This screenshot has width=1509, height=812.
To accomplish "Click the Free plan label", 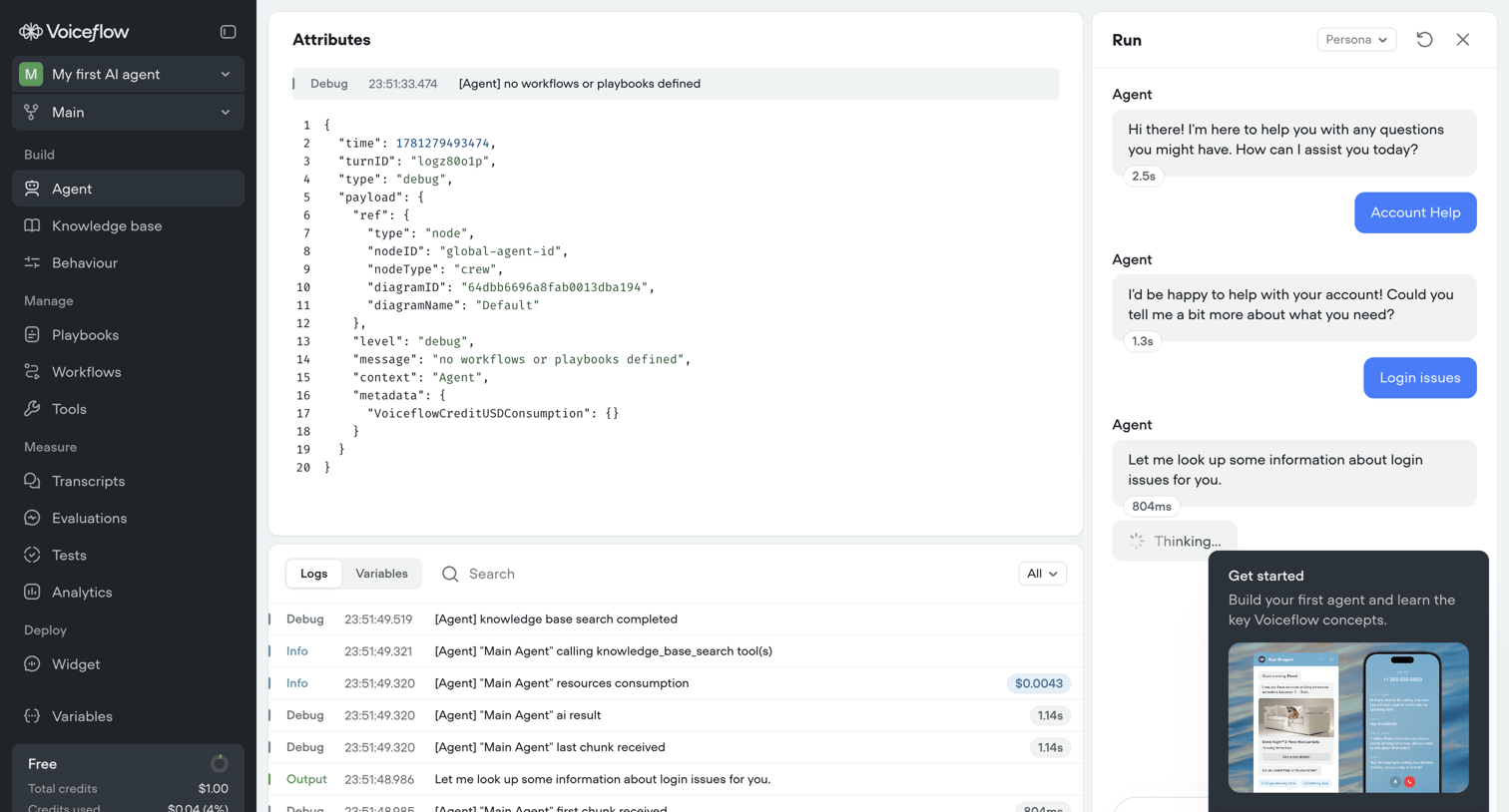I will (x=42, y=764).
